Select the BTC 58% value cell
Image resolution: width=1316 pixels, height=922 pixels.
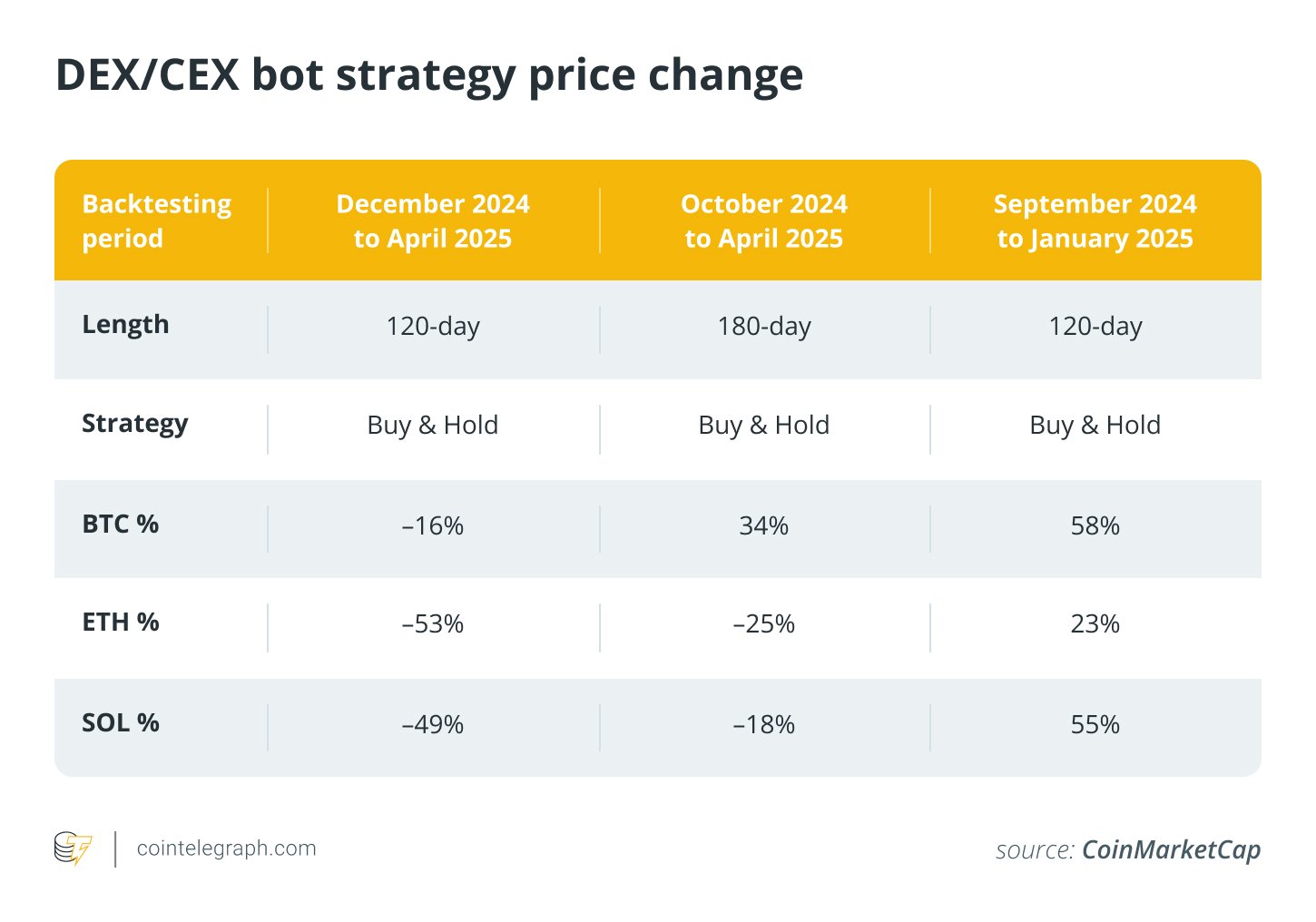[1095, 526]
